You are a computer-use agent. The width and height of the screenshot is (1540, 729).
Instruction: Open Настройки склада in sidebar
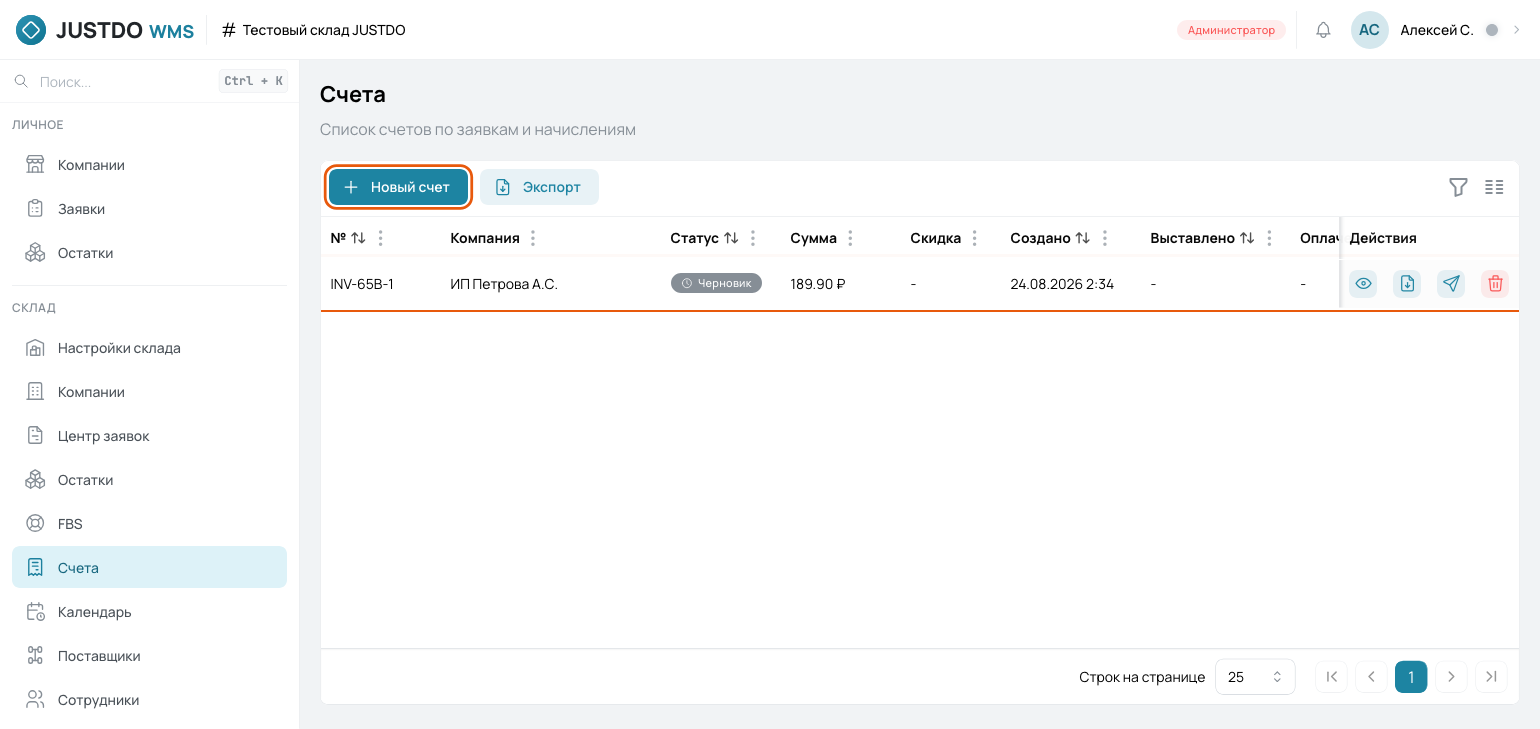coord(149,348)
